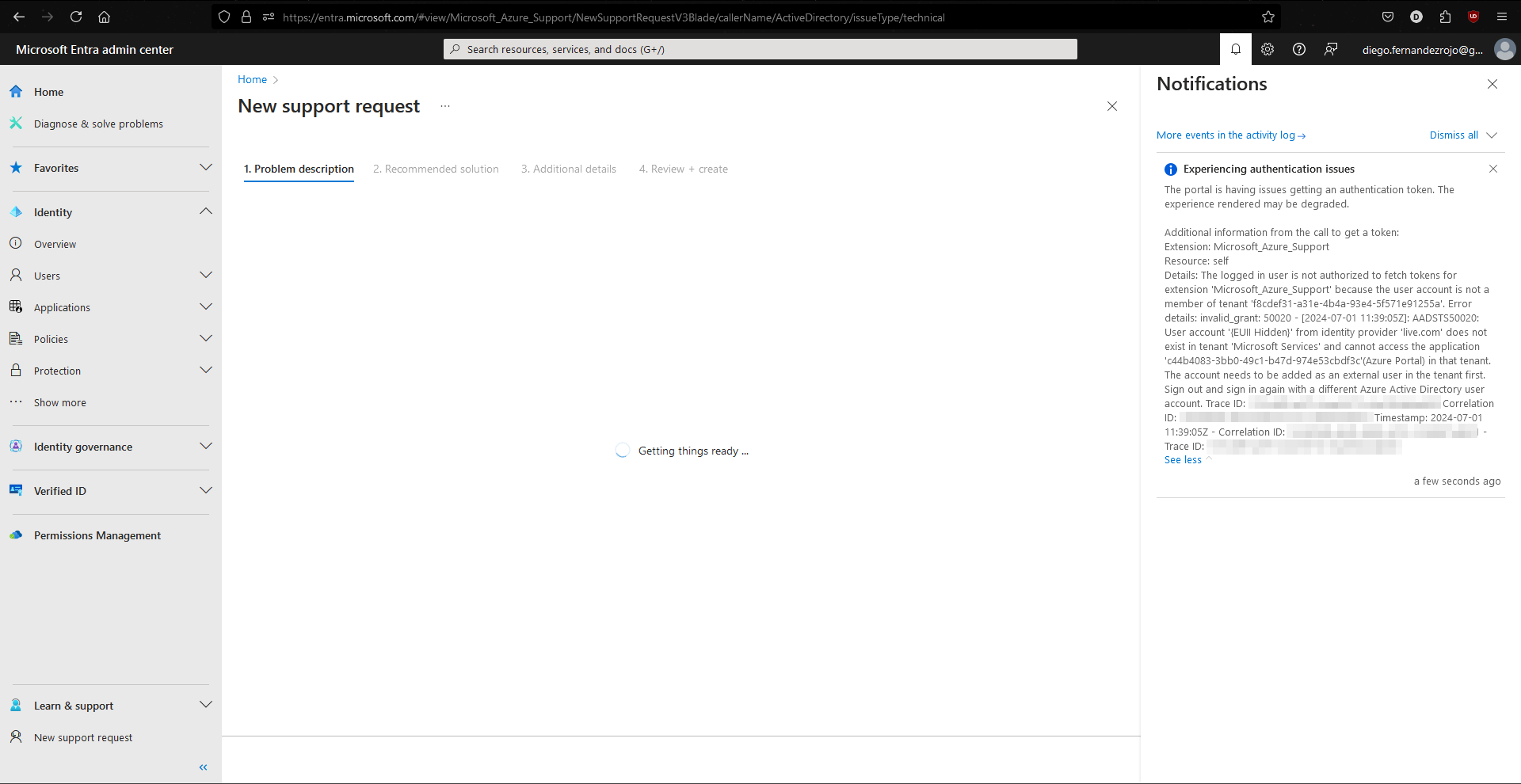The height and width of the screenshot is (784, 1521).
Task: Select the Review + create tab
Action: 683,169
